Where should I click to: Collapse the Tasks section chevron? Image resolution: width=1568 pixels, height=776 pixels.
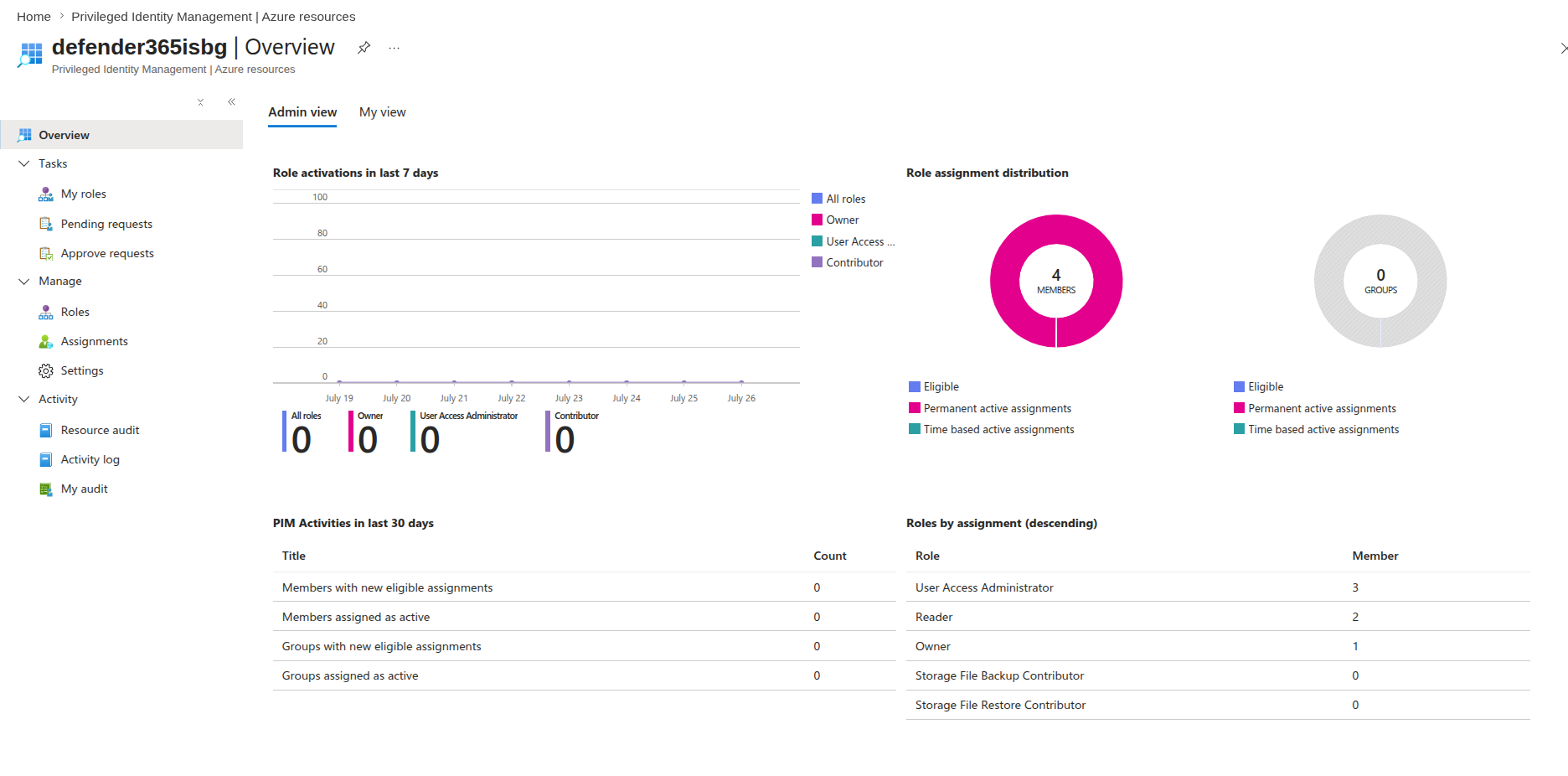click(x=23, y=163)
